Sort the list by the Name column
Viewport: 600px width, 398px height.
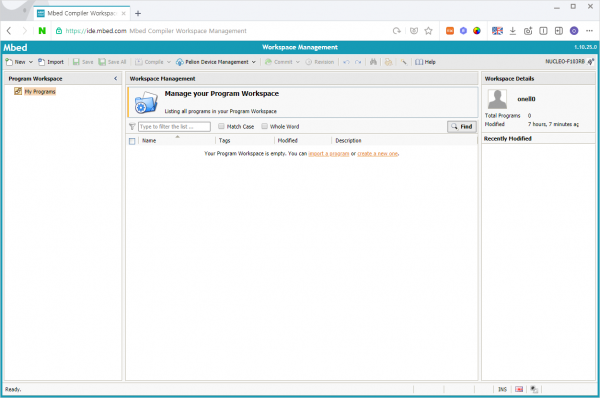[x=149, y=141]
